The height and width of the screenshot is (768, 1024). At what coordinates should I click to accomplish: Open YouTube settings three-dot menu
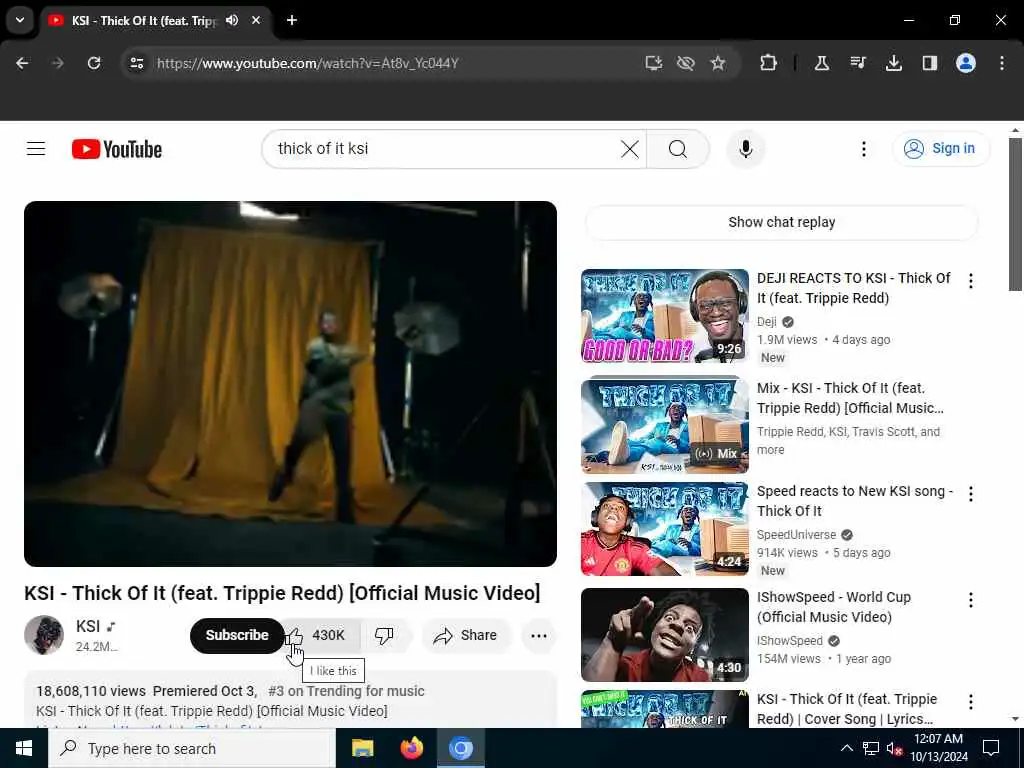click(864, 149)
